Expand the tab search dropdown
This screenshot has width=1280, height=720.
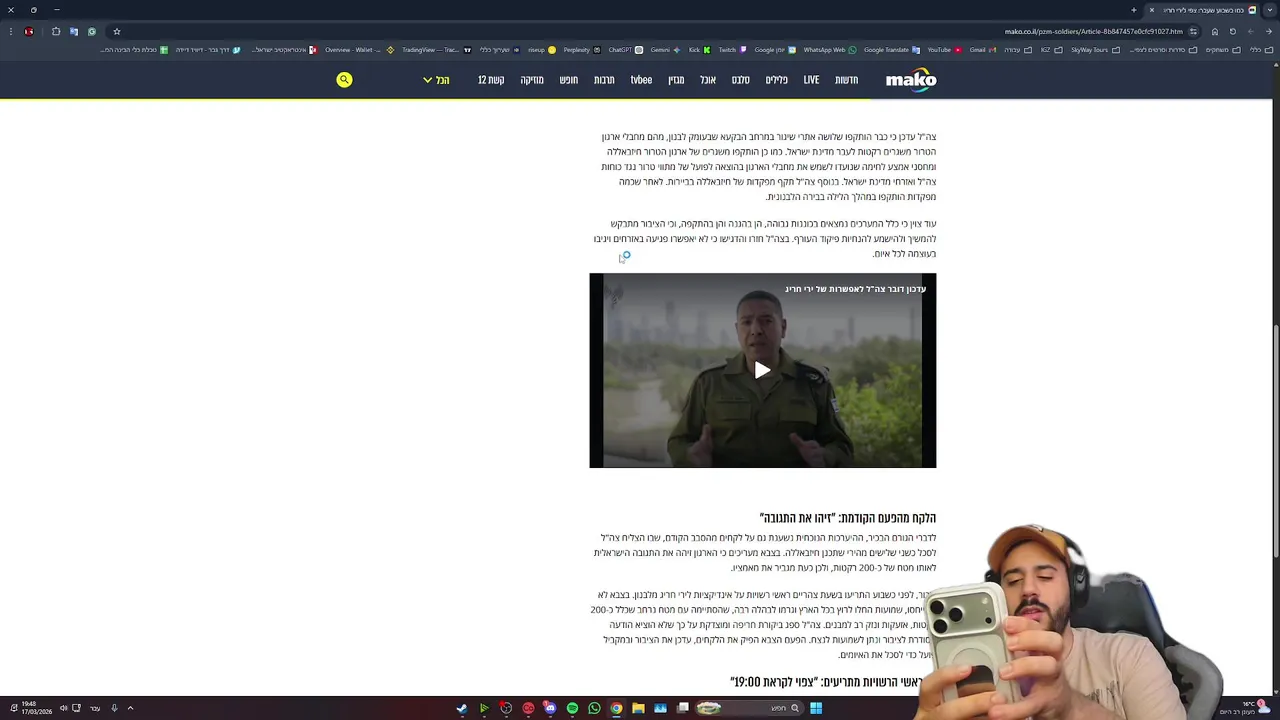1270,10
